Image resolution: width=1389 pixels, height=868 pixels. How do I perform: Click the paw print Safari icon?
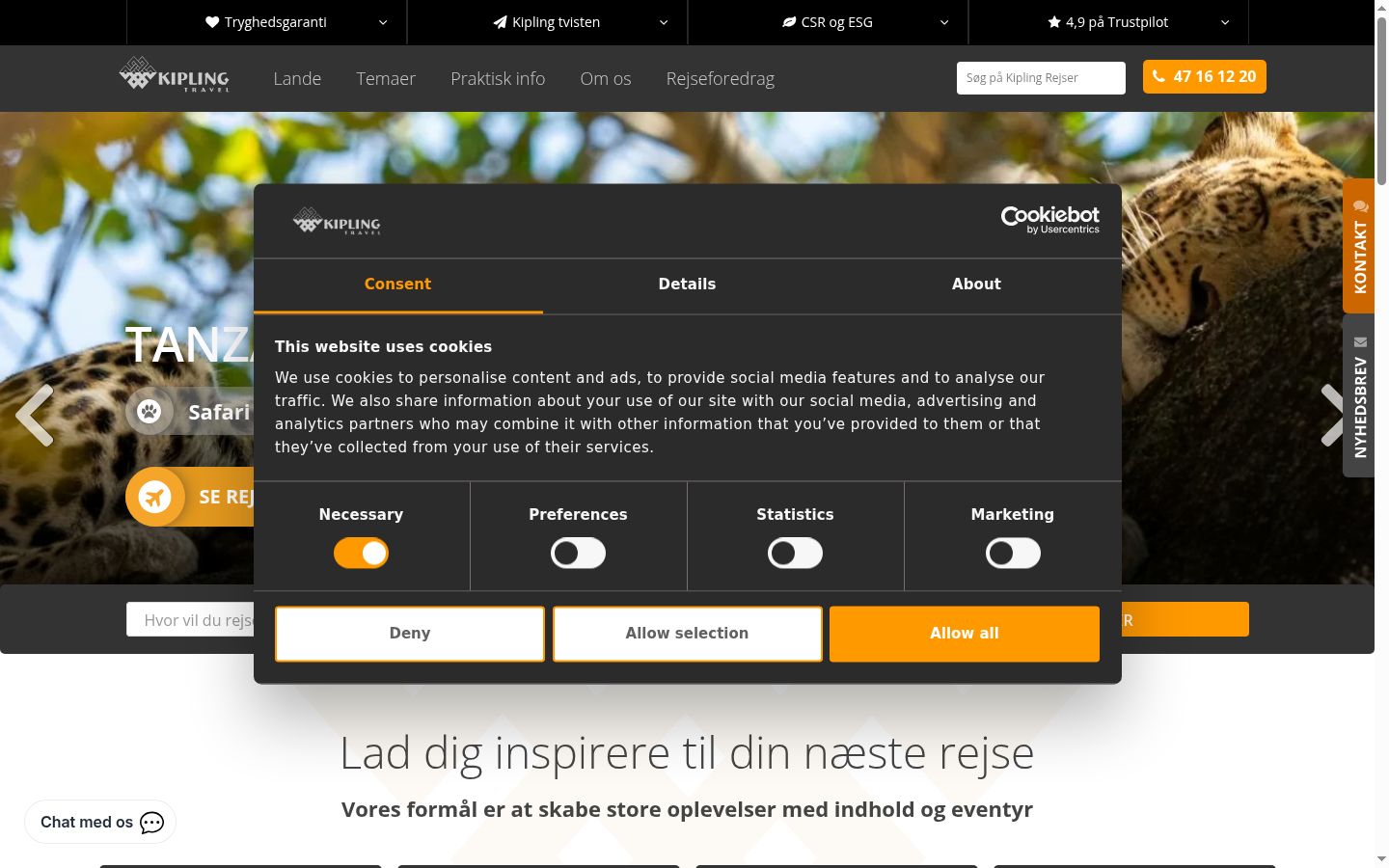pyautogui.click(x=150, y=412)
